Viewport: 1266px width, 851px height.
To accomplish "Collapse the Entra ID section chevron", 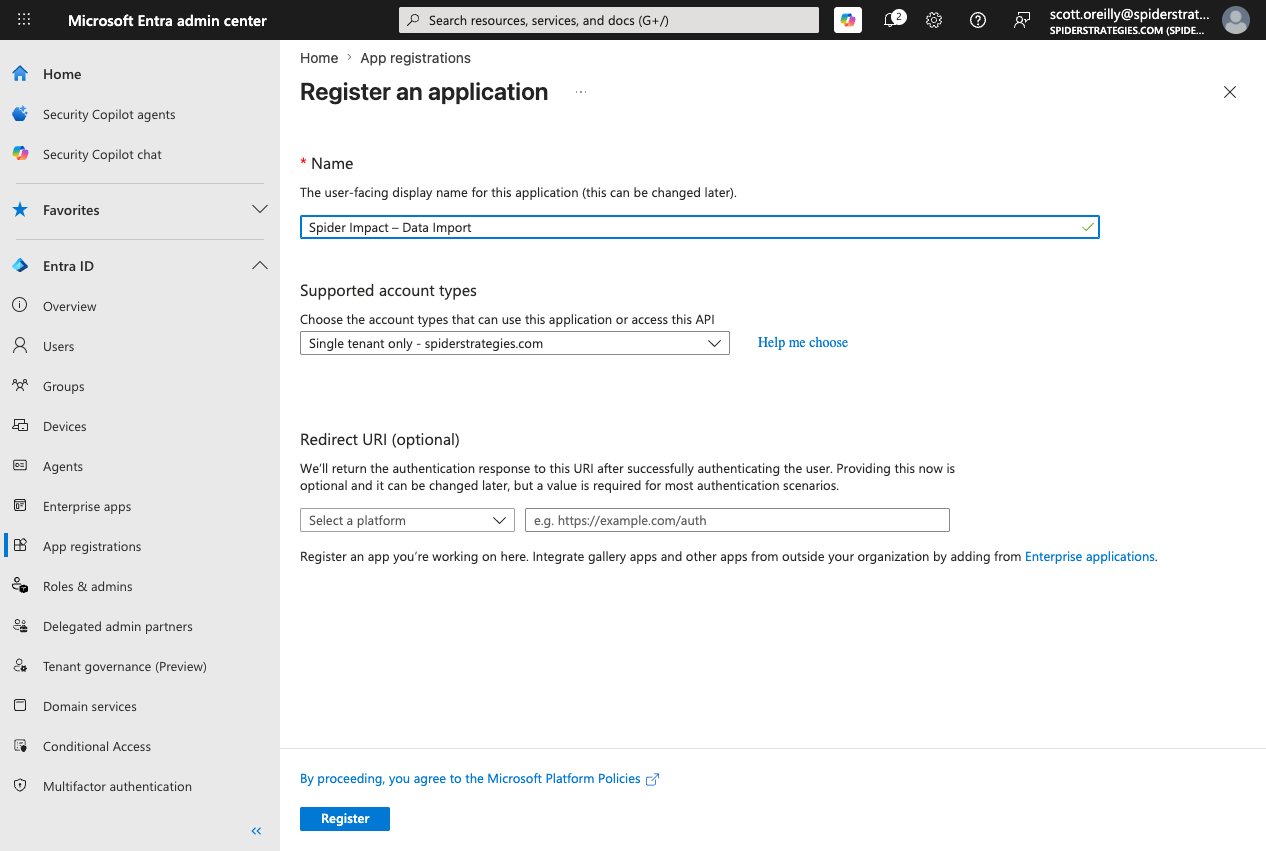I will (260, 266).
